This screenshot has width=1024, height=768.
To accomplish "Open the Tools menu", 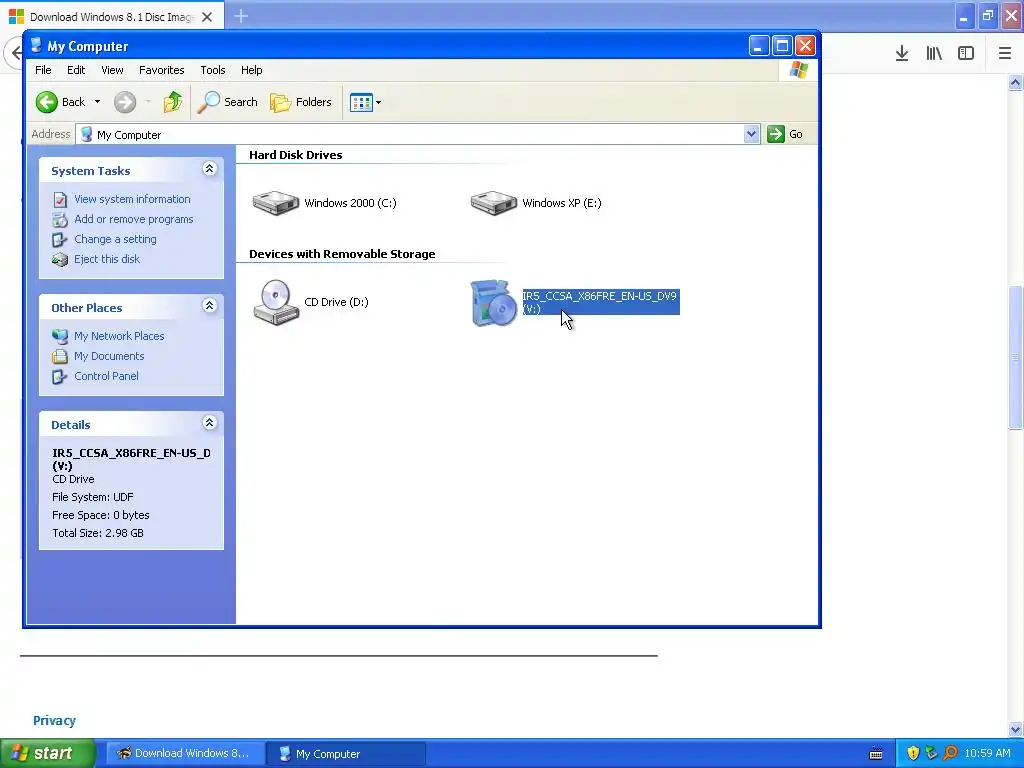I will pyautogui.click(x=212, y=70).
